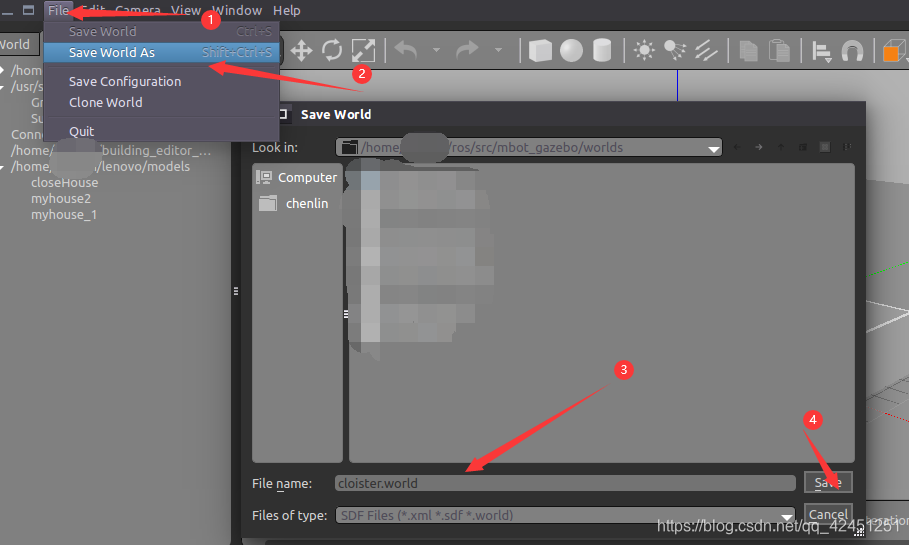This screenshot has height=545, width=909.
Task: Click the left panel splitter handle
Action: (236, 291)
